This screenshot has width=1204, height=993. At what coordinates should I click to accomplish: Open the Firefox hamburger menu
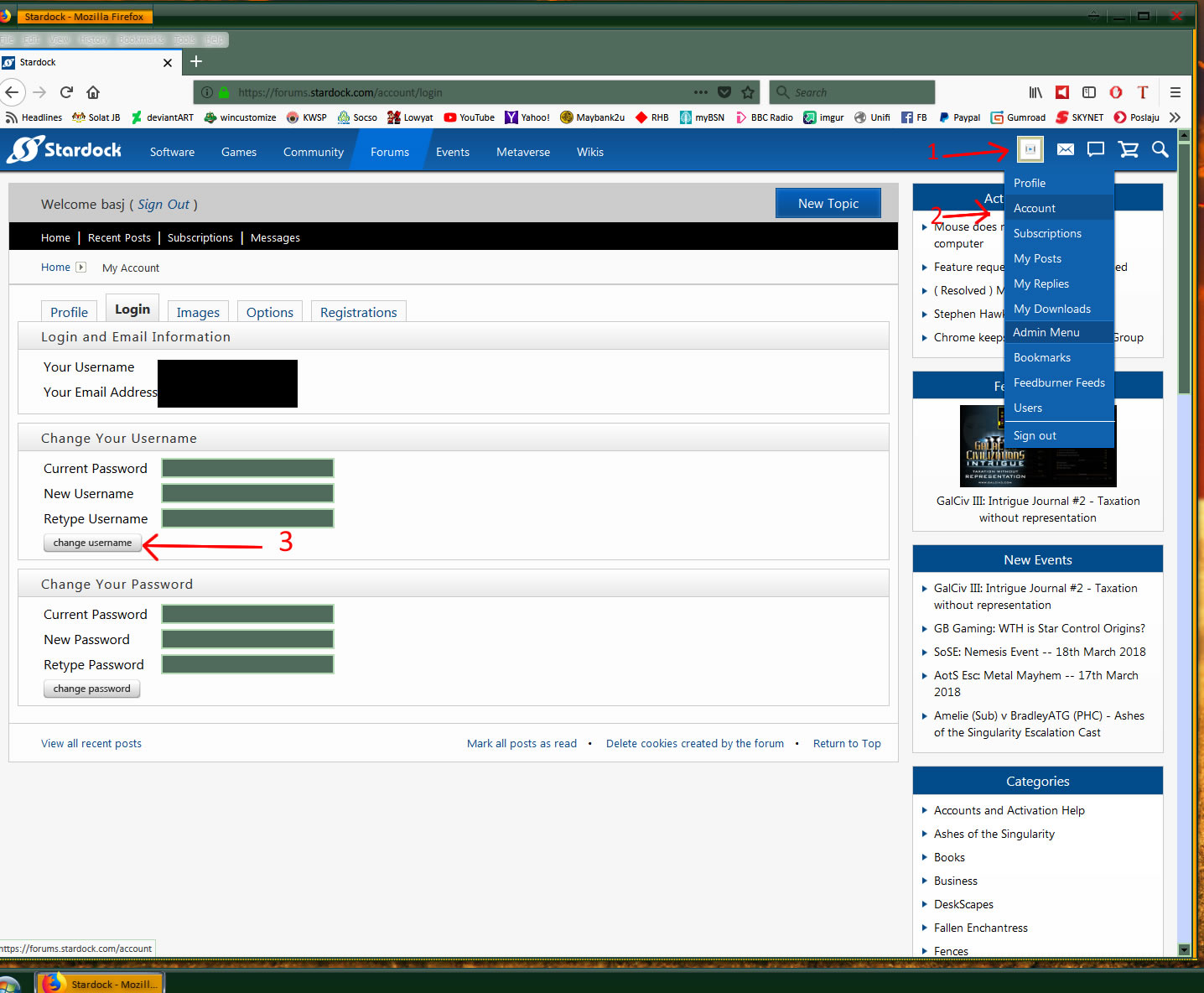pos(1175,92)
